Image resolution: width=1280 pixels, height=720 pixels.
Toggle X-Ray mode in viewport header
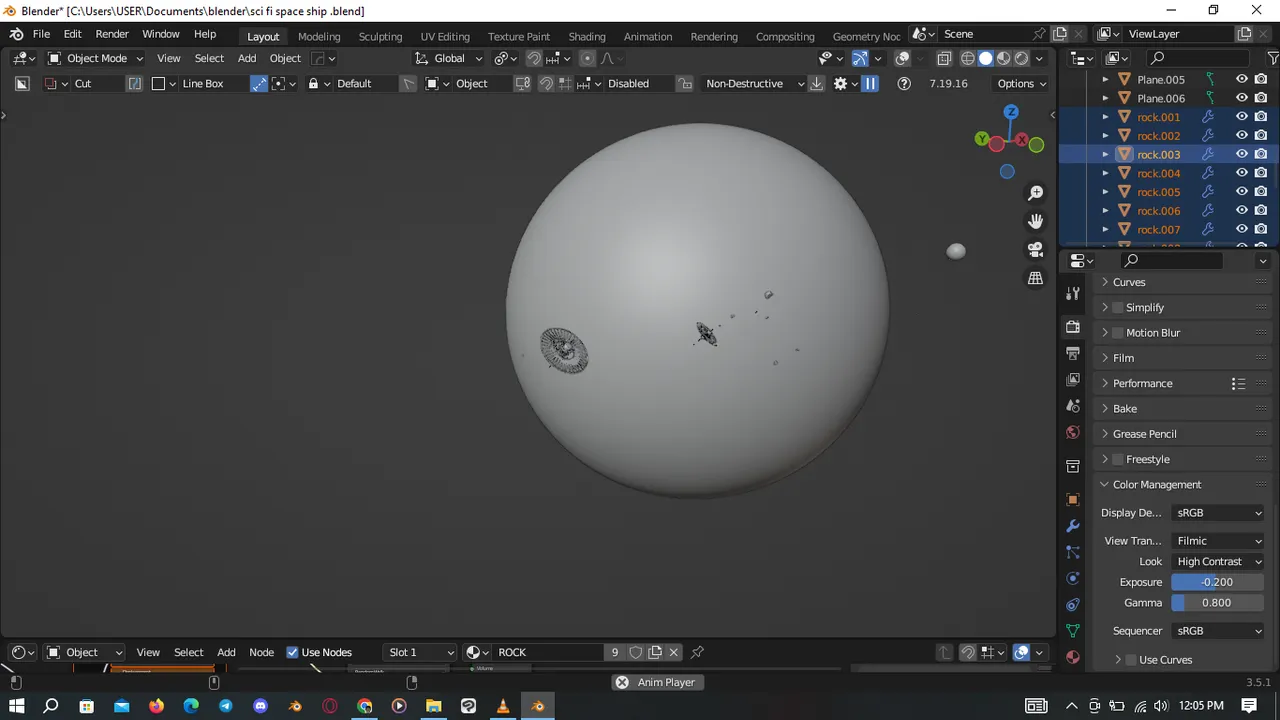click(944, 58)
